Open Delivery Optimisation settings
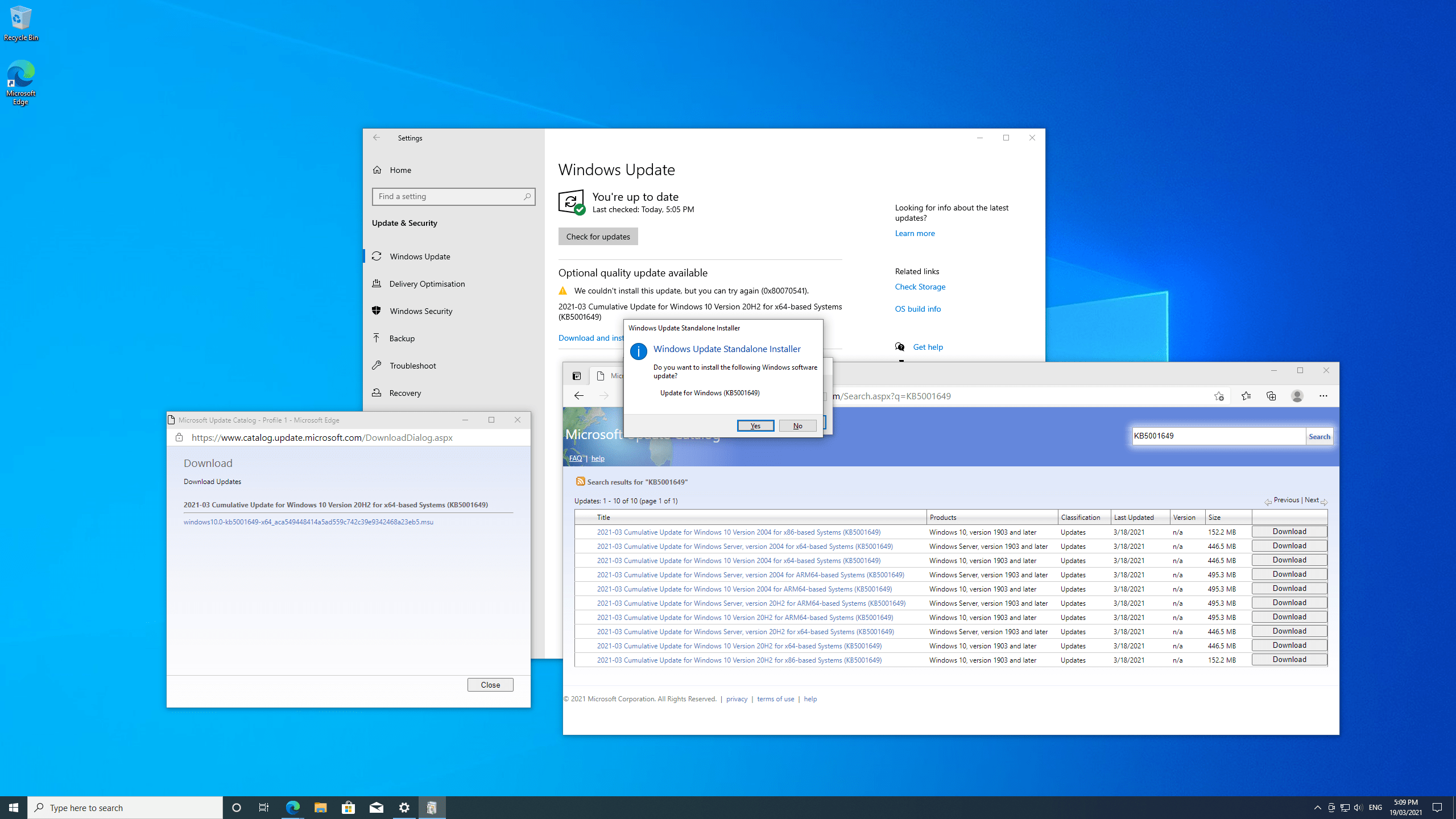Viewport: 1456px width, 819px height. 427,284
